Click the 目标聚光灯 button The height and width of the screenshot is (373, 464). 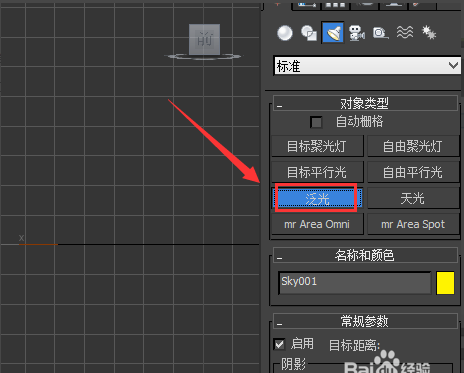tap(317, 146)
